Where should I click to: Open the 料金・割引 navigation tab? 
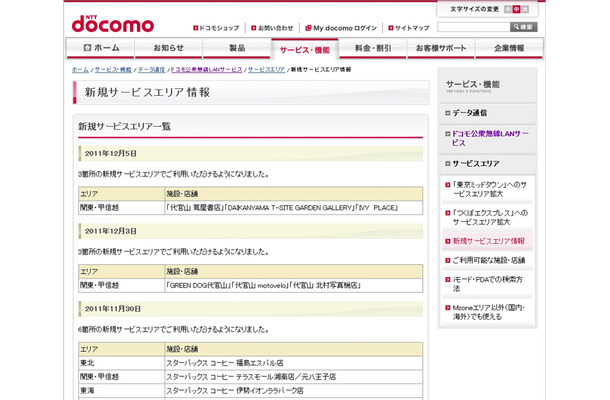pyautogui.click(x=373, y=48)
